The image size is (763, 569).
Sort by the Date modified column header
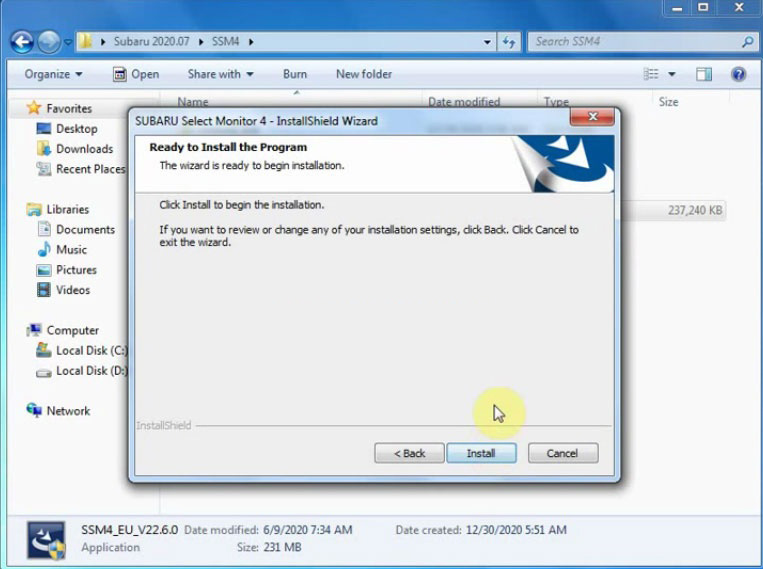(464, 102)
